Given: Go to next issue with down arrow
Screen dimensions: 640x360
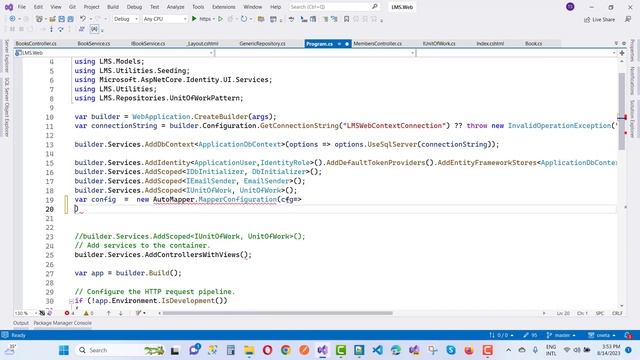Looking at the screenshot, I should click(x=120, y=313).
